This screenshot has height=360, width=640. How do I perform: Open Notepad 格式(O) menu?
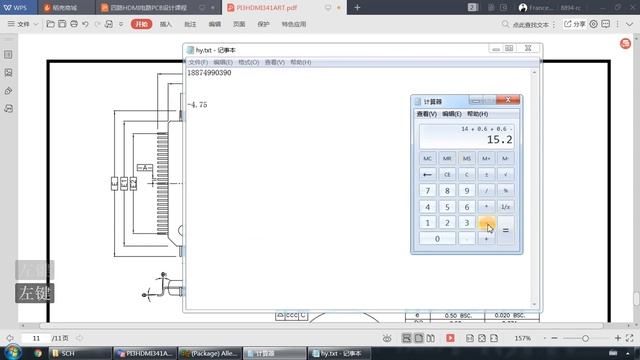tap(249, 62)
